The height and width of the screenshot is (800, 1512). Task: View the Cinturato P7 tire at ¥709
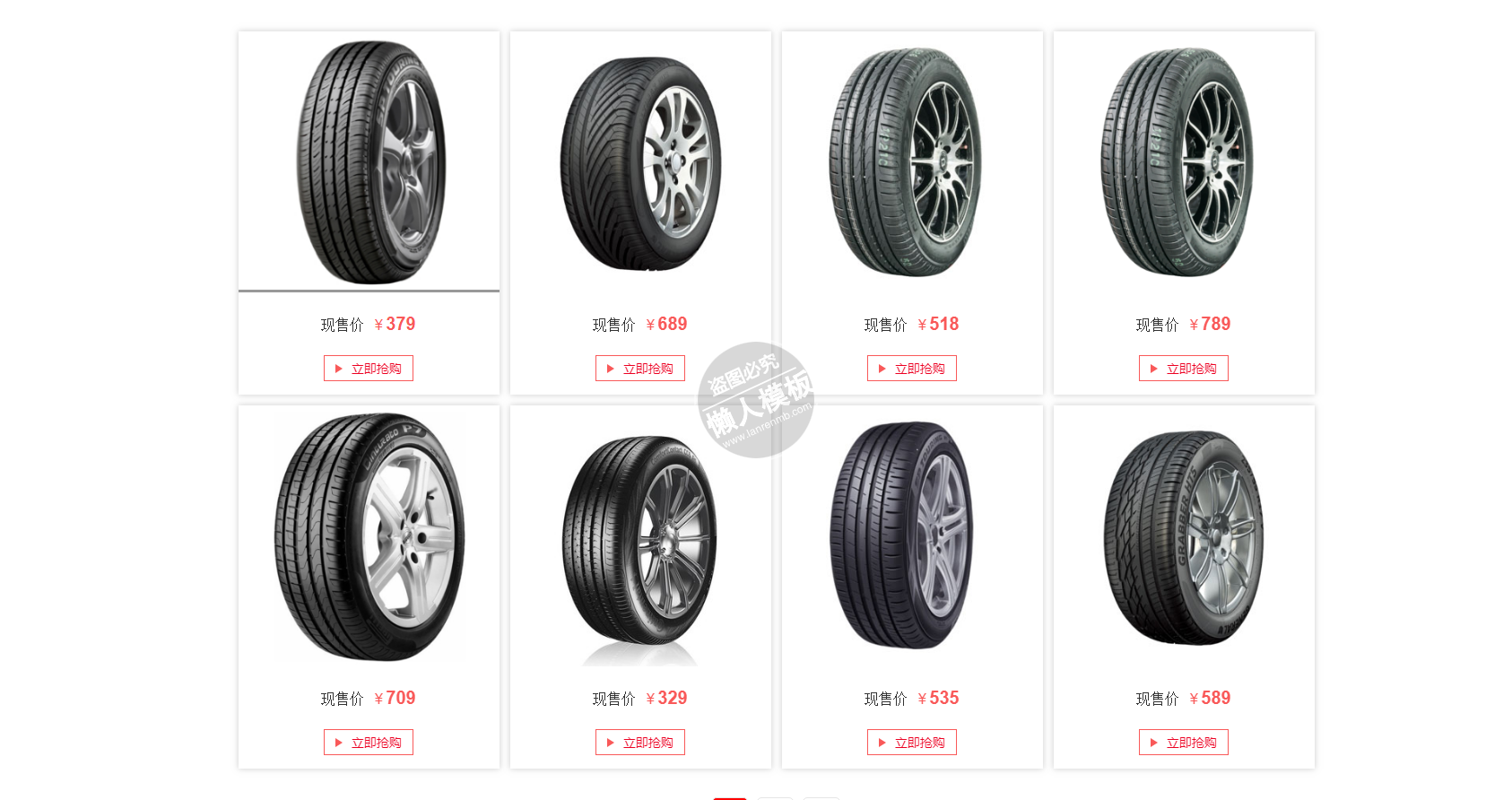[x=369, y=535]
